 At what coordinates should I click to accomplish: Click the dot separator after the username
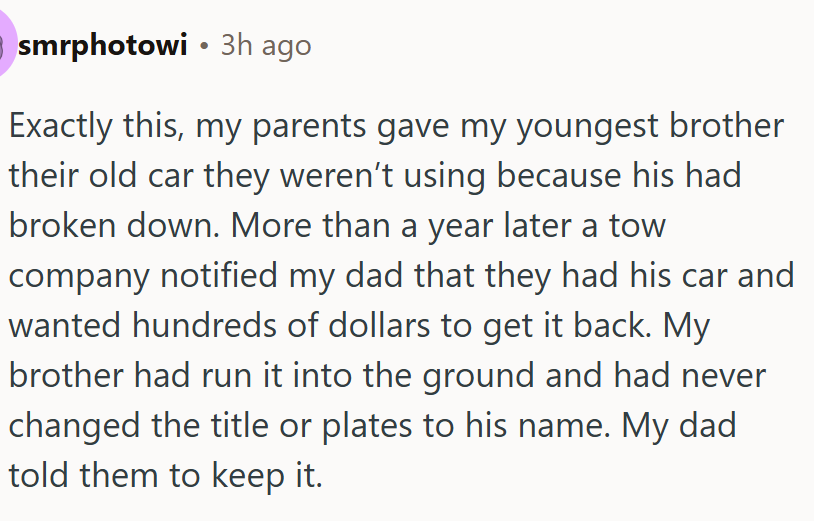[203, 46]
